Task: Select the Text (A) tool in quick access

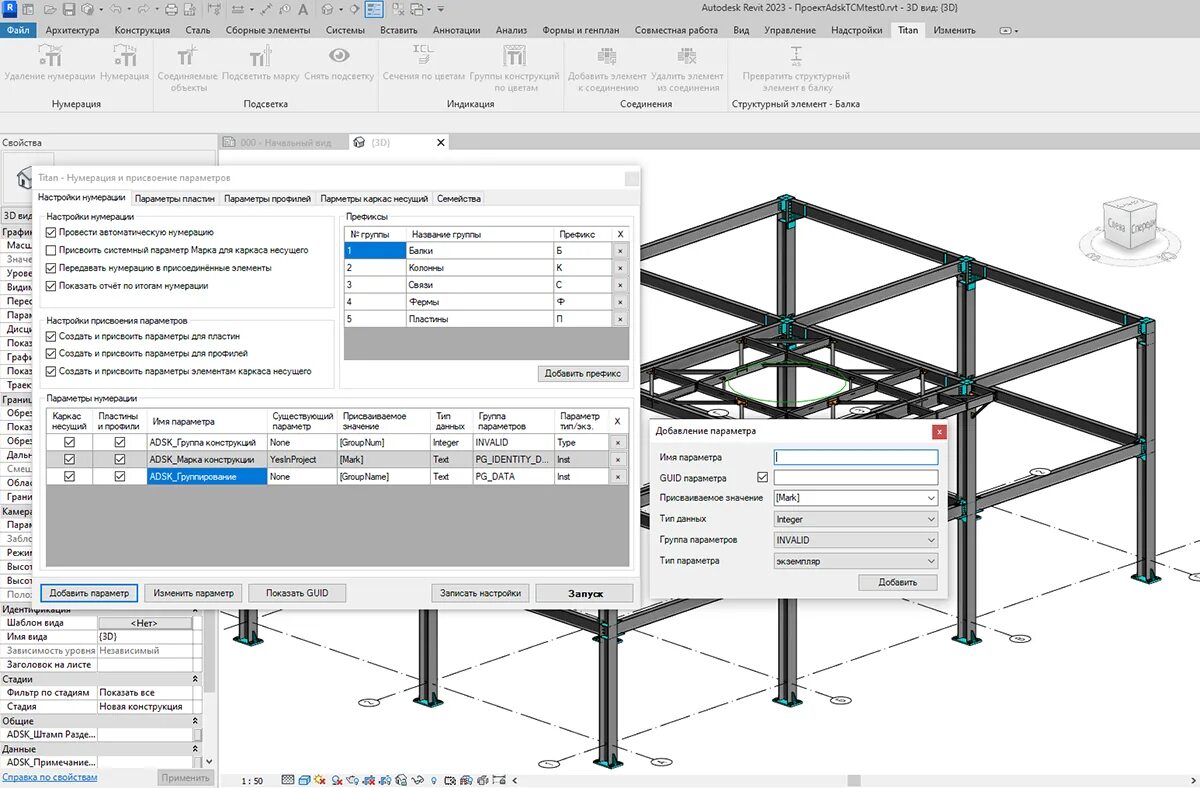Action: (x=302, y=9)
